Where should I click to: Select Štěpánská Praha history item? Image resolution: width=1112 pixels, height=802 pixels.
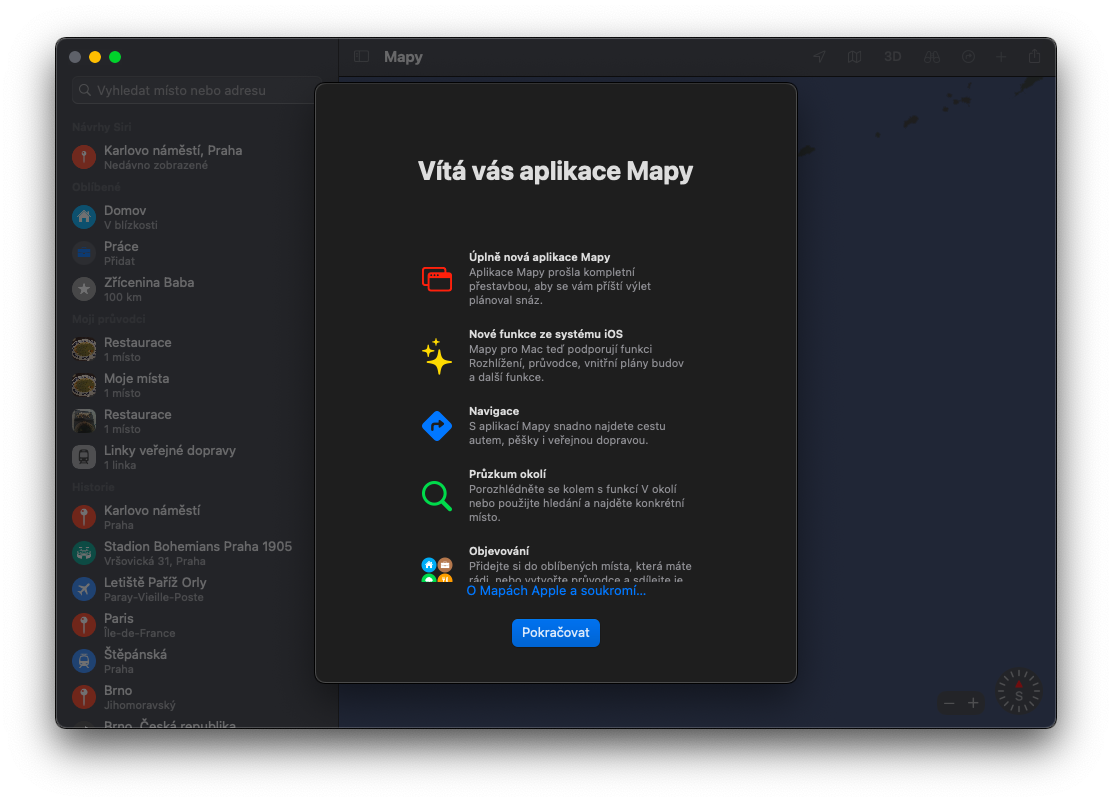point(196,661)
